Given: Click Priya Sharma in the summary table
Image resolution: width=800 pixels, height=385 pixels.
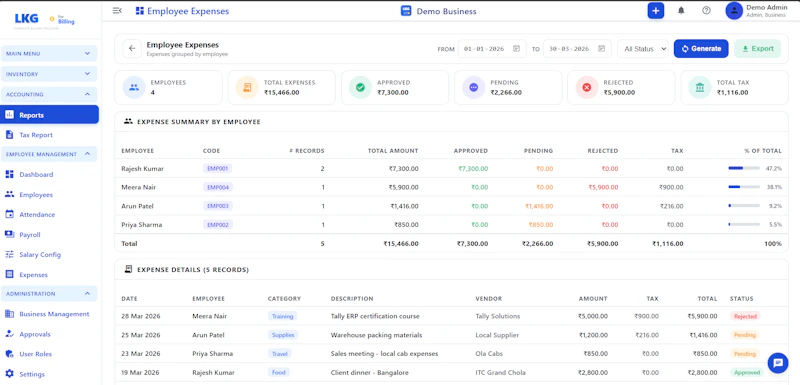Looking at the screenshot, I should point(141,224).
